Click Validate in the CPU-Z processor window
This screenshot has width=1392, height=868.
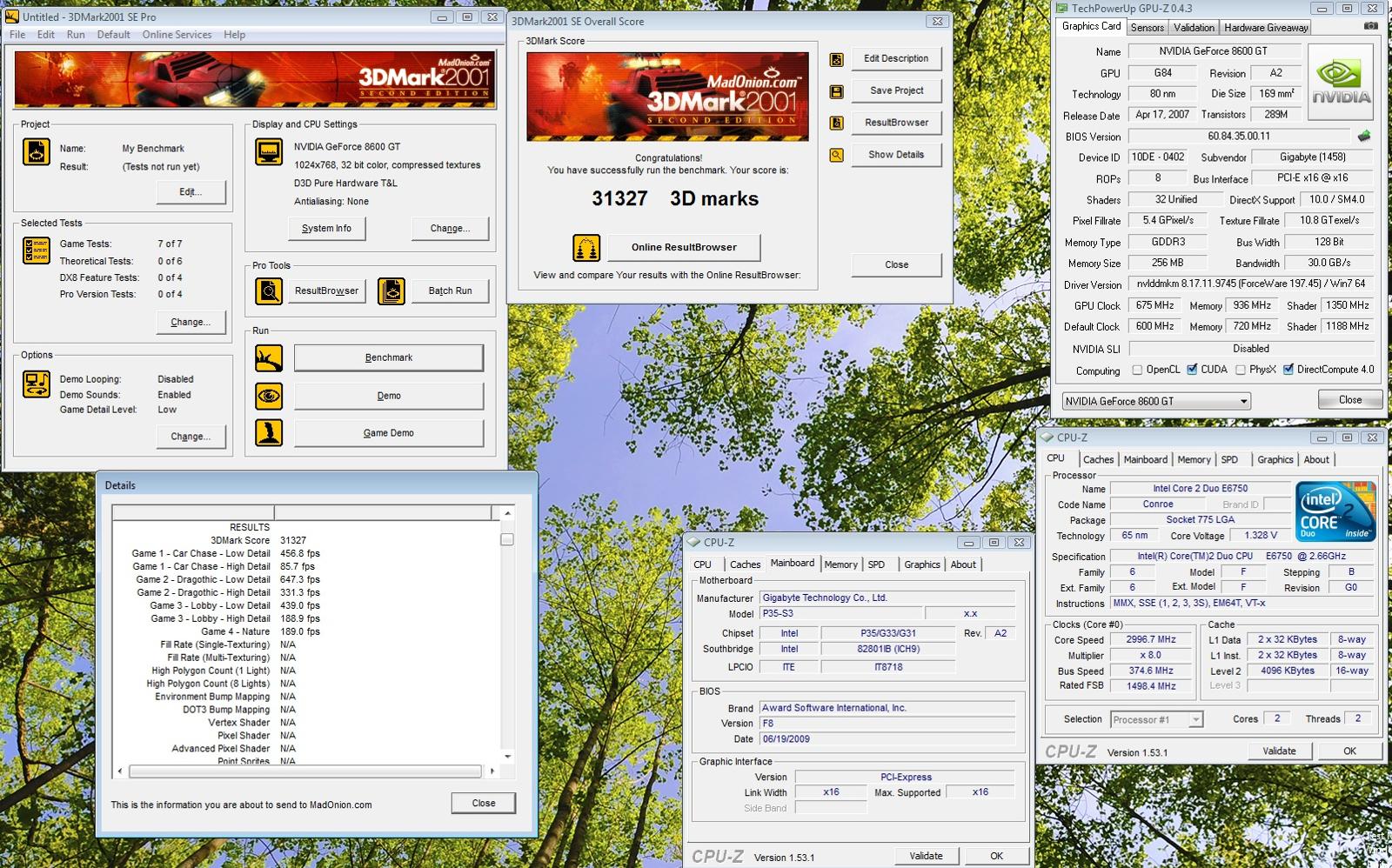tap(1279, 751)
